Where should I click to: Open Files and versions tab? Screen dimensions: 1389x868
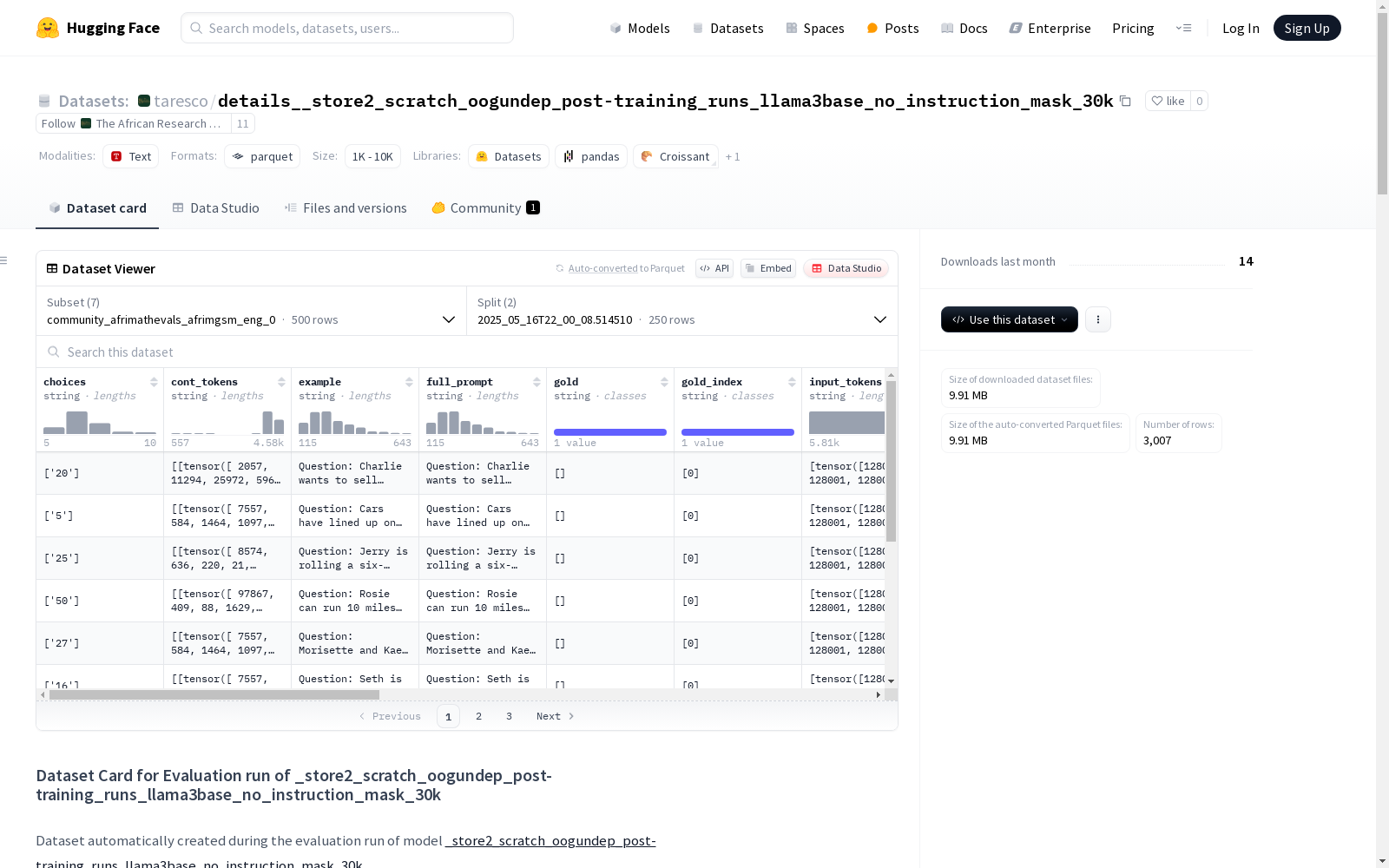point(346,208)
